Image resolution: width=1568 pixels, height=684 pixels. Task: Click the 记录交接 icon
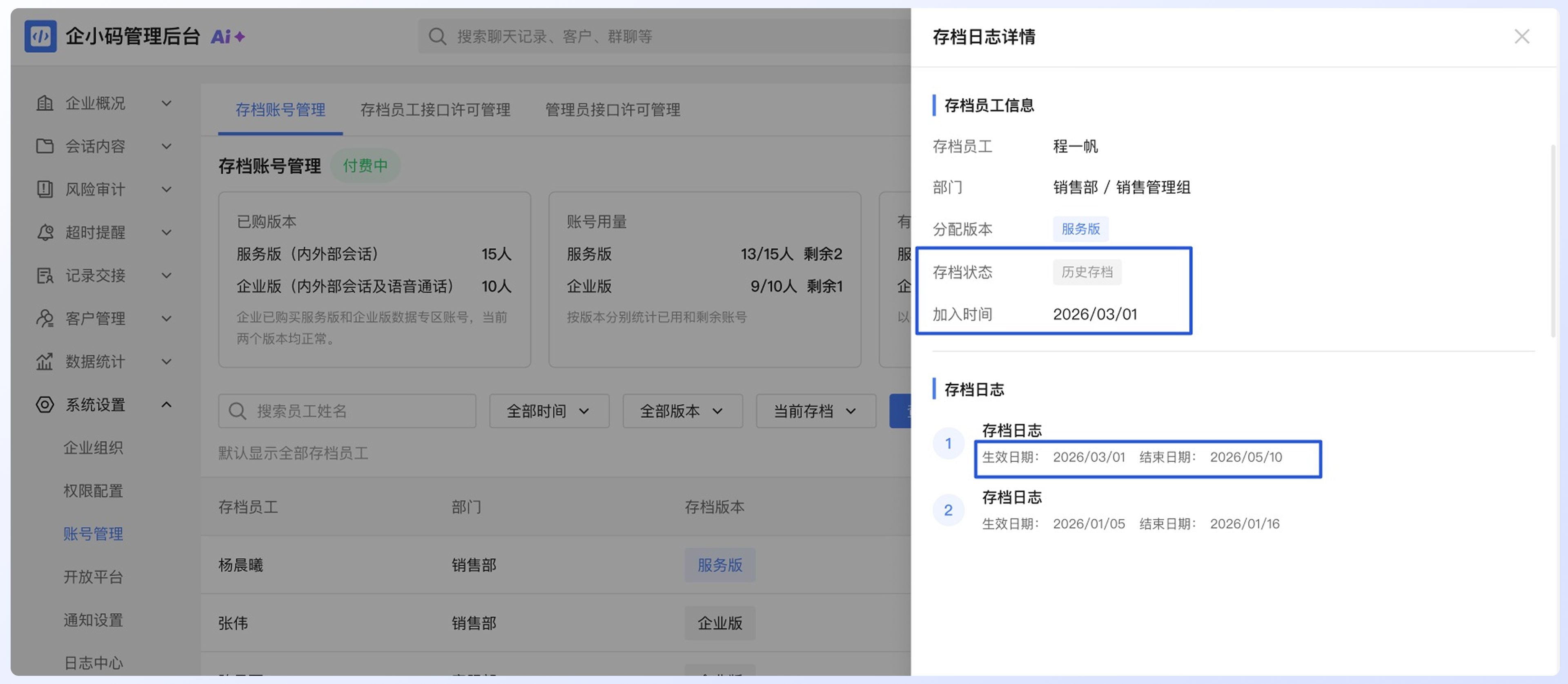[45, 275]
